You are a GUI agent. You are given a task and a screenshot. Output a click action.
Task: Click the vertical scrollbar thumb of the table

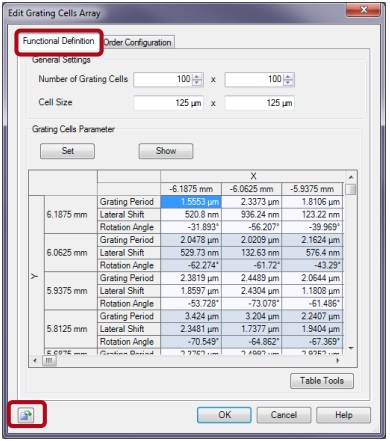tap(351, 189)
